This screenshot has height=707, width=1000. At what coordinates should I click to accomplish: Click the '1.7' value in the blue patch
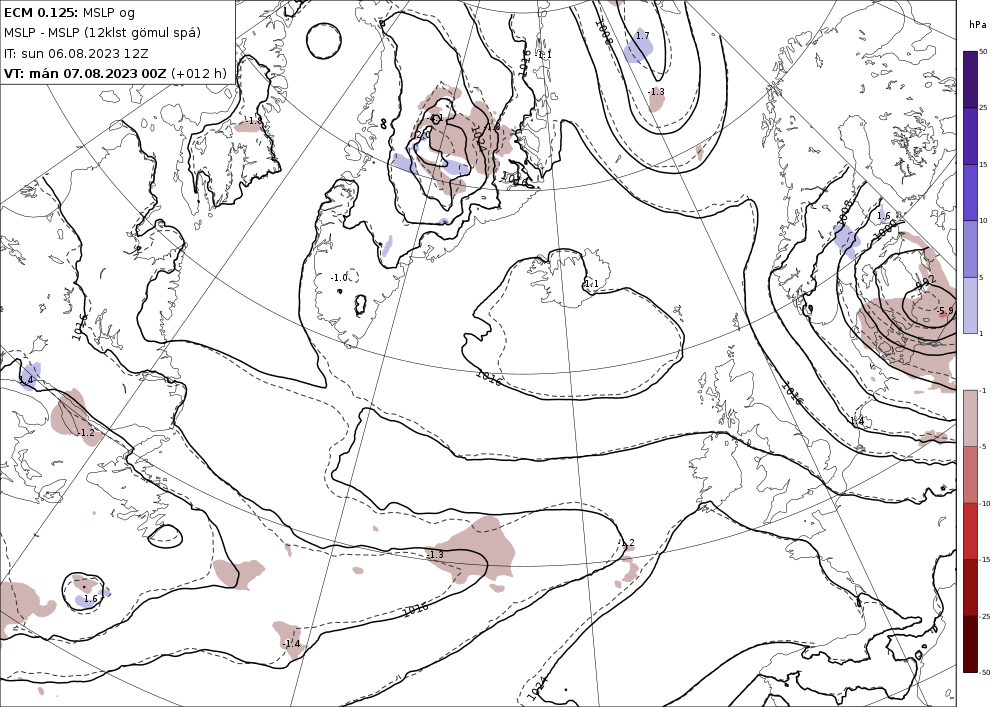coord(643,36)
